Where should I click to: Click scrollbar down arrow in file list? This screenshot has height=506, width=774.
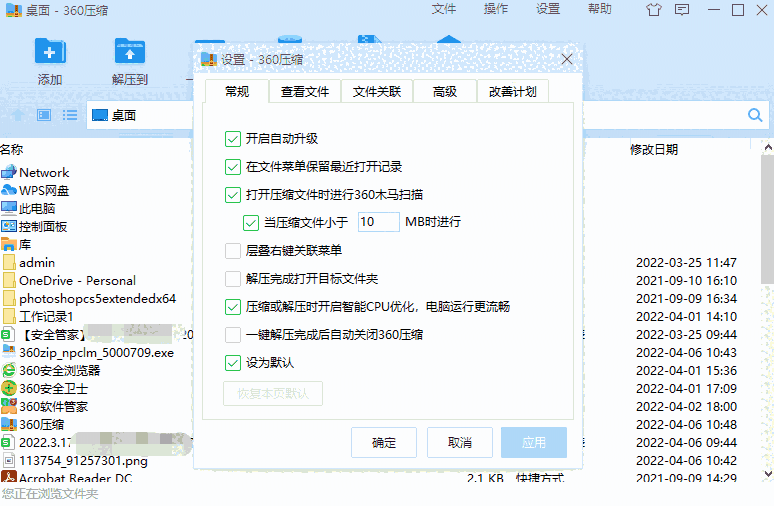[768, 473]
